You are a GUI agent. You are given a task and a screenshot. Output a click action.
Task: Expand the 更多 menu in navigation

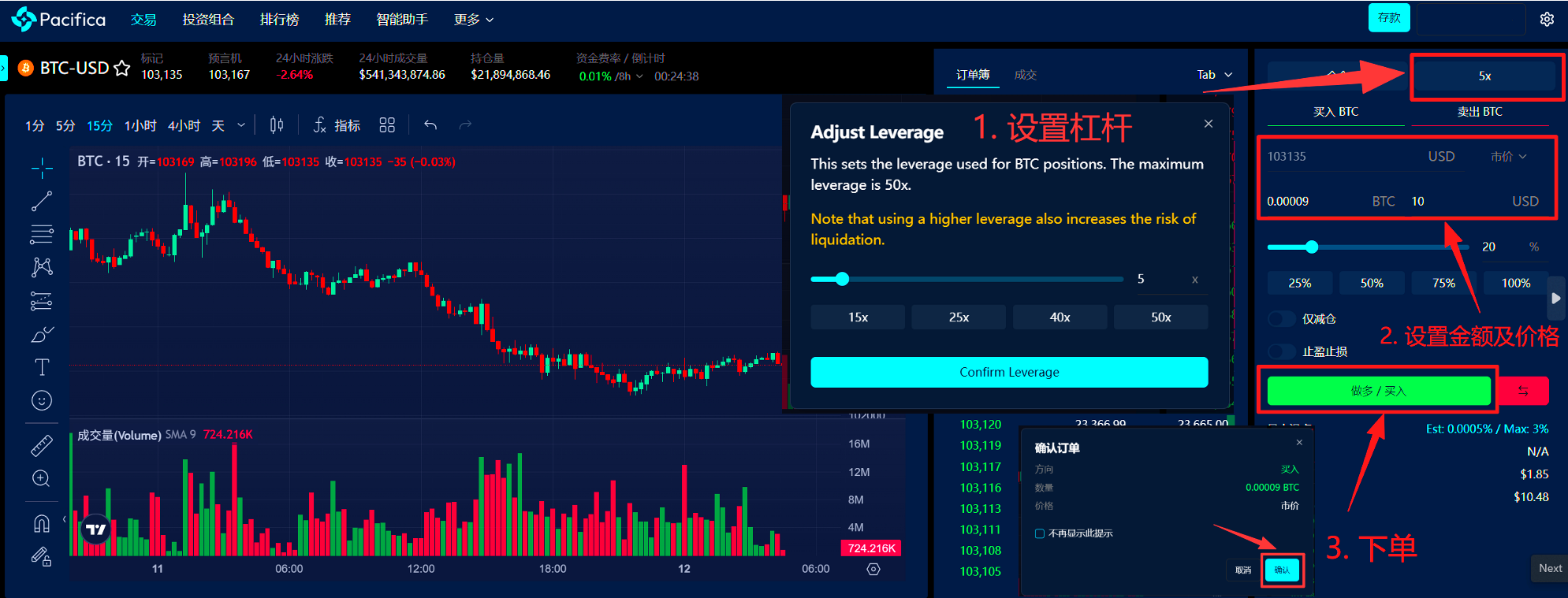[473, 20]
